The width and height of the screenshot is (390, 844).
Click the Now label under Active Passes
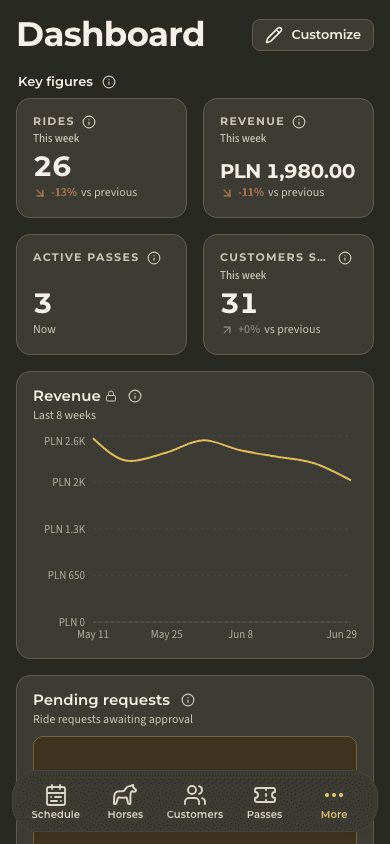(x=44, y=329)
